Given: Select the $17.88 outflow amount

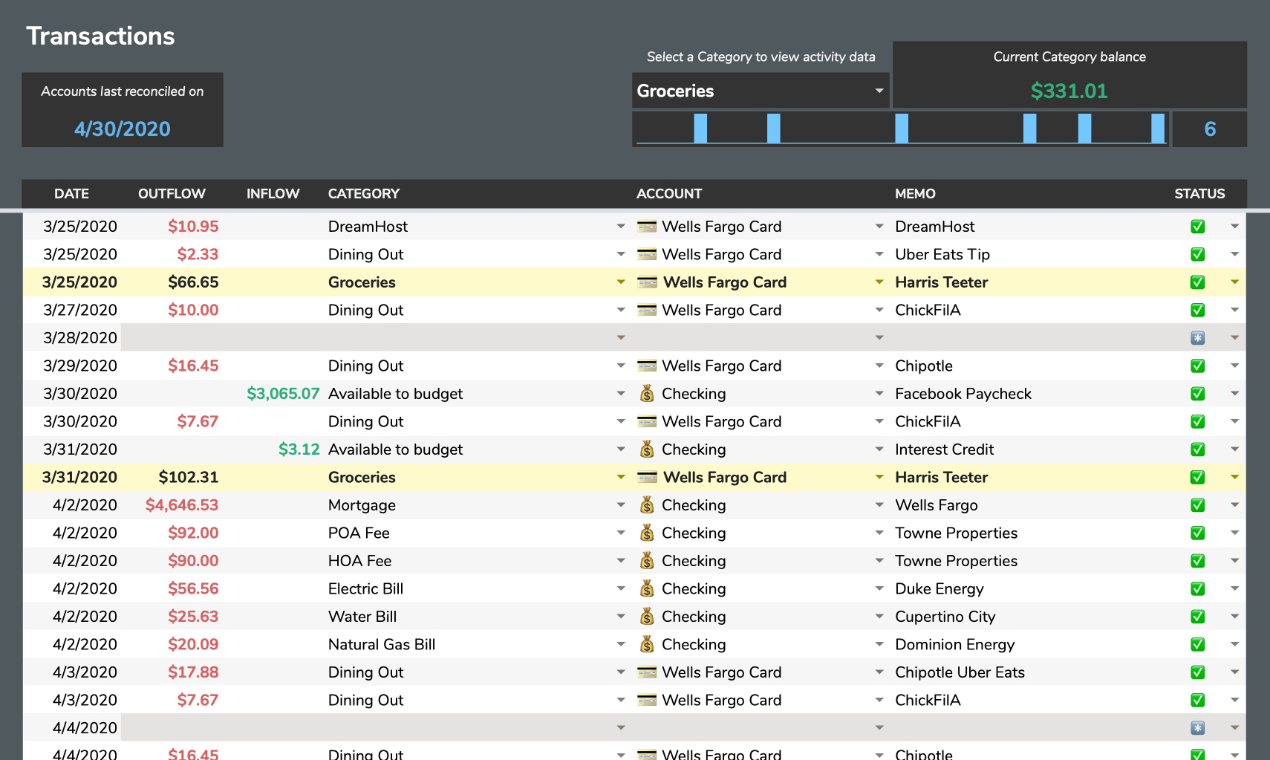Looking at the screenshot, I should [194, 672].
